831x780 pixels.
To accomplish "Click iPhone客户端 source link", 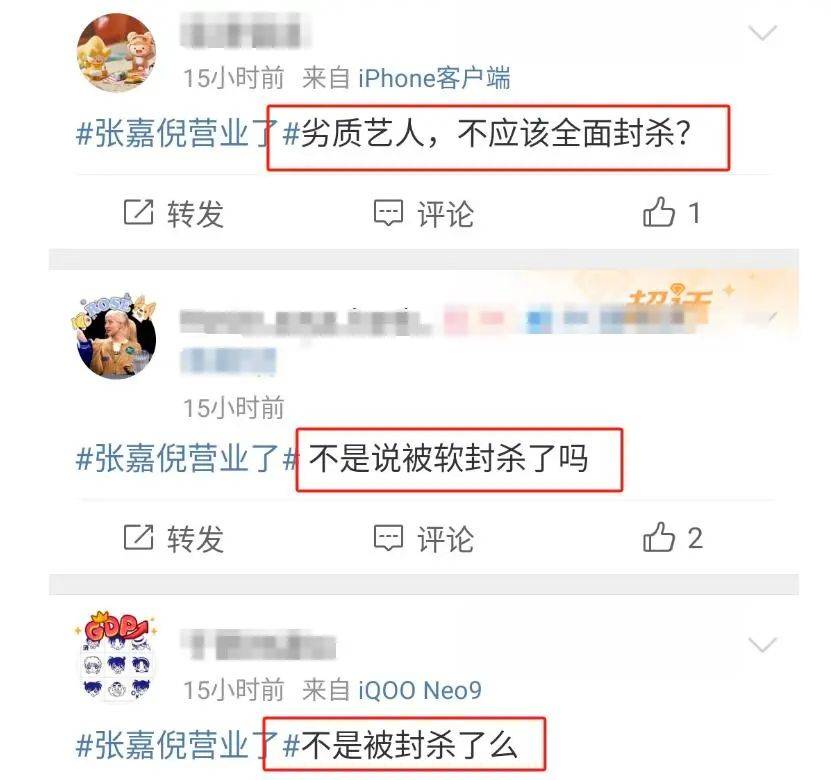I will click(x=434, y=78).
